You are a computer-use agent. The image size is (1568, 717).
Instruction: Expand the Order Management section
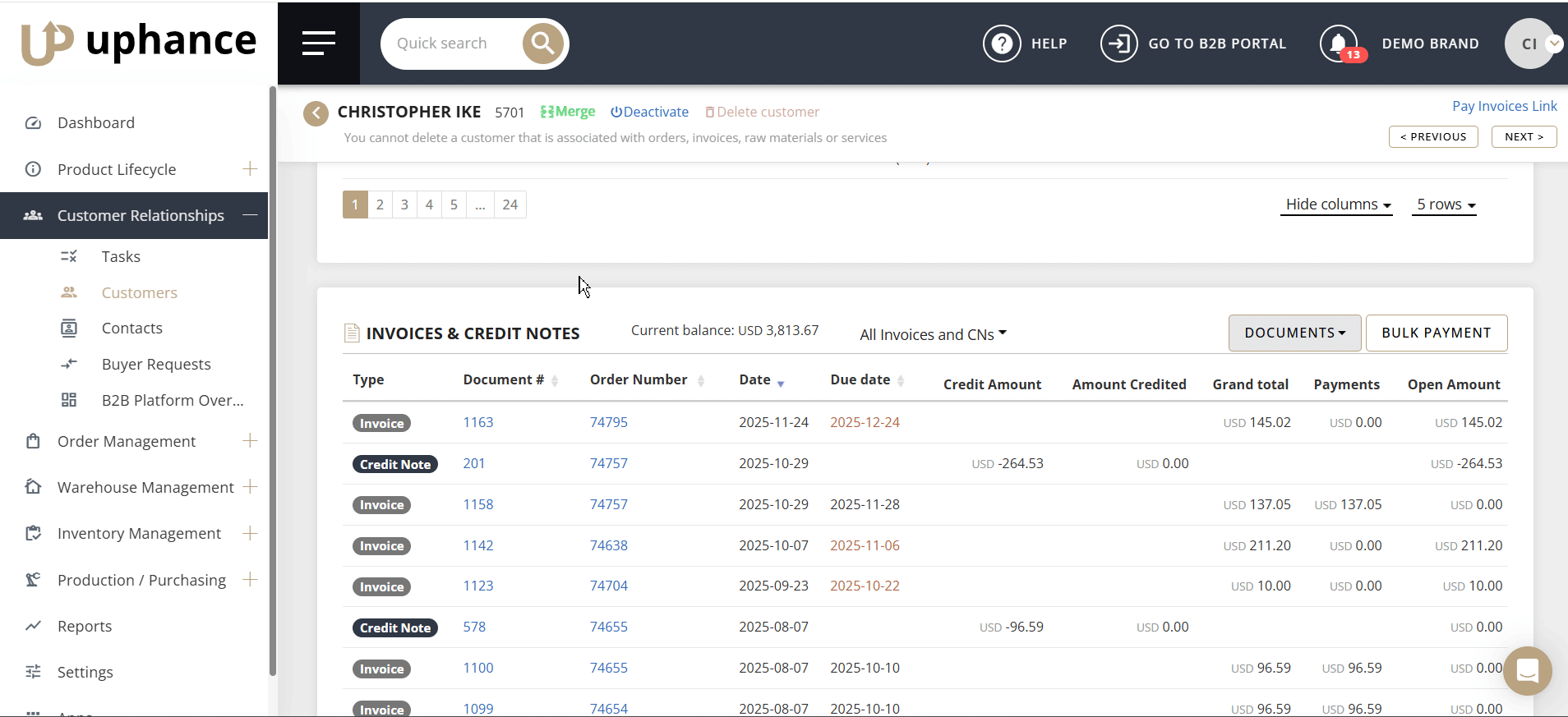pyautogui.click(x=250, y=441)
